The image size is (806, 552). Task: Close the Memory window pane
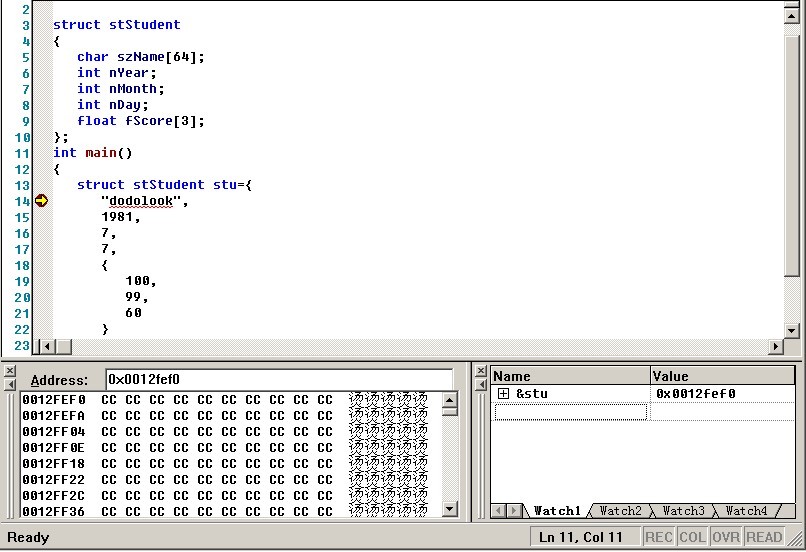(x=10, y=371)
